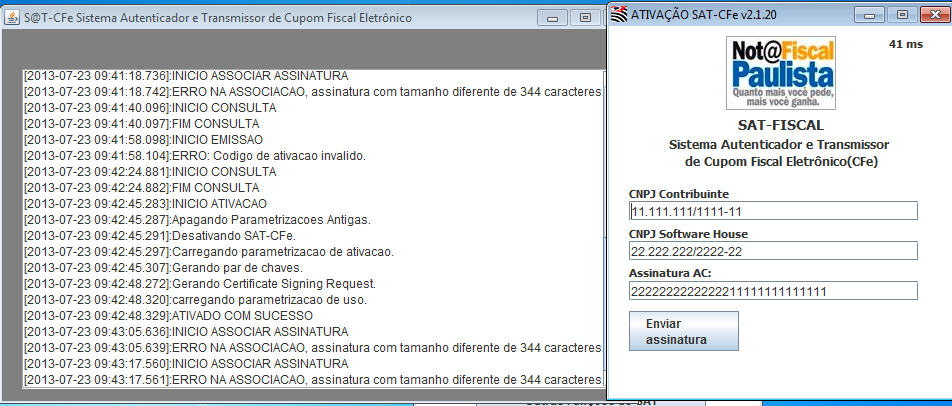Click the Java icon in S@T-CFe title bar

point(12,18)
